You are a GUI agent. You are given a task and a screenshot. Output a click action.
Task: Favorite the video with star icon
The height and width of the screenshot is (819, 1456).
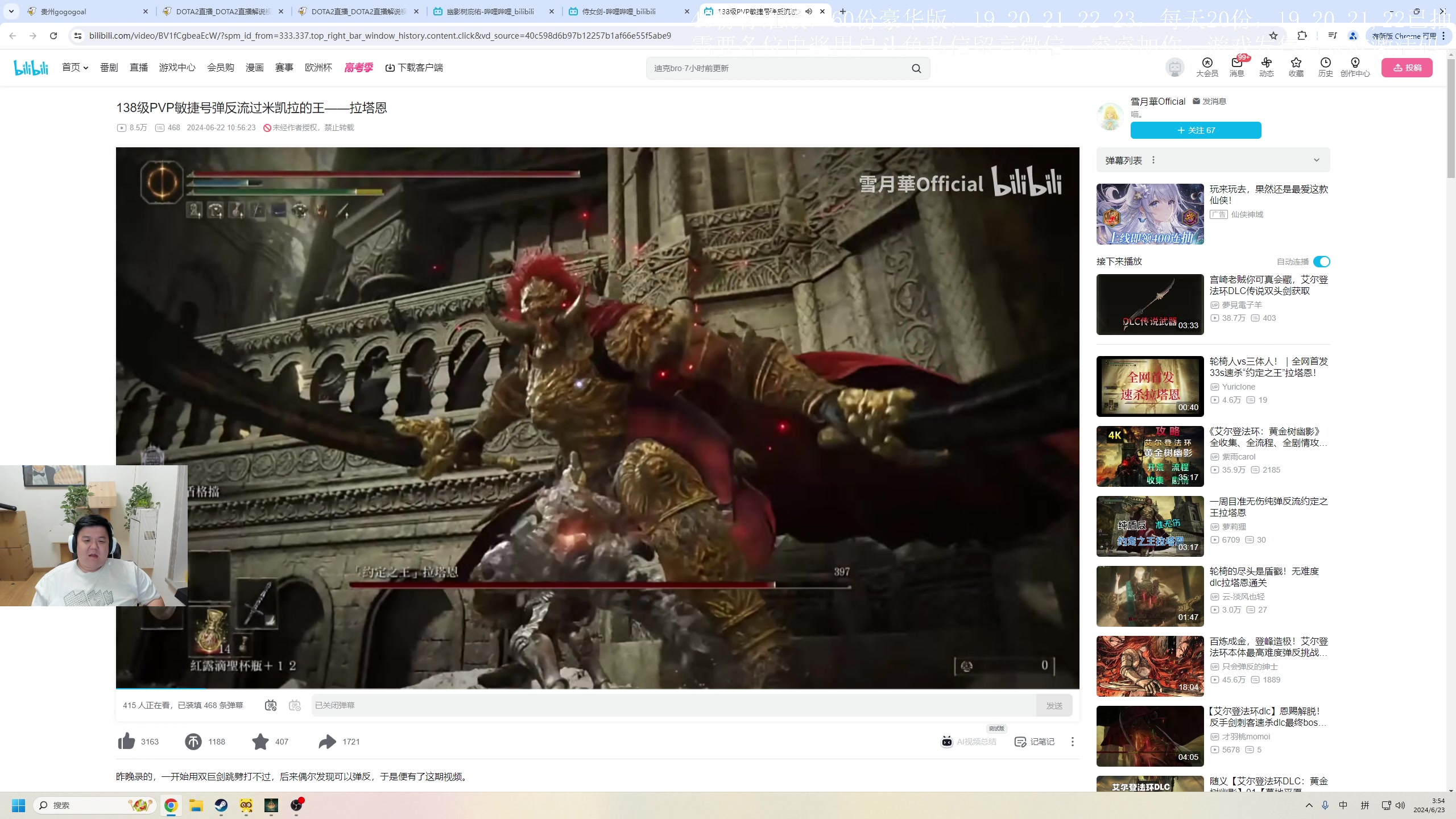pyautogui.click(x=260, y=741)
